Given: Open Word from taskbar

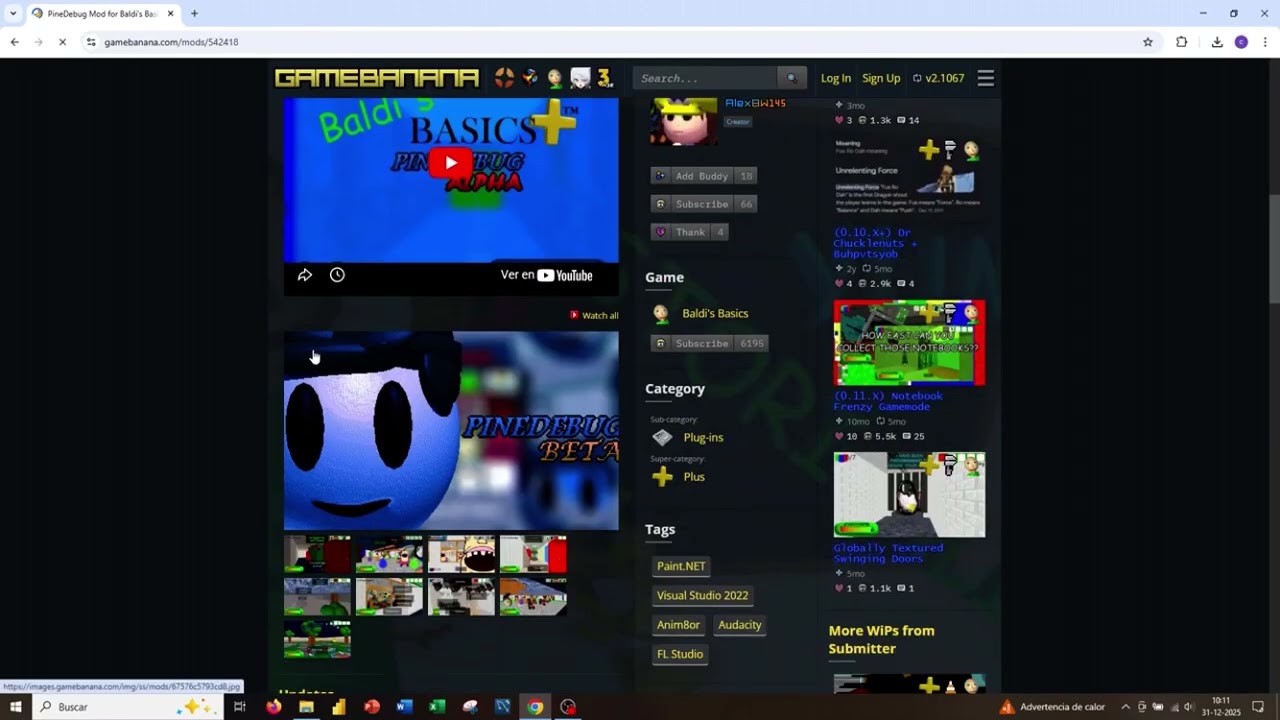Looking at the screenshot, I should coord(404,707).
